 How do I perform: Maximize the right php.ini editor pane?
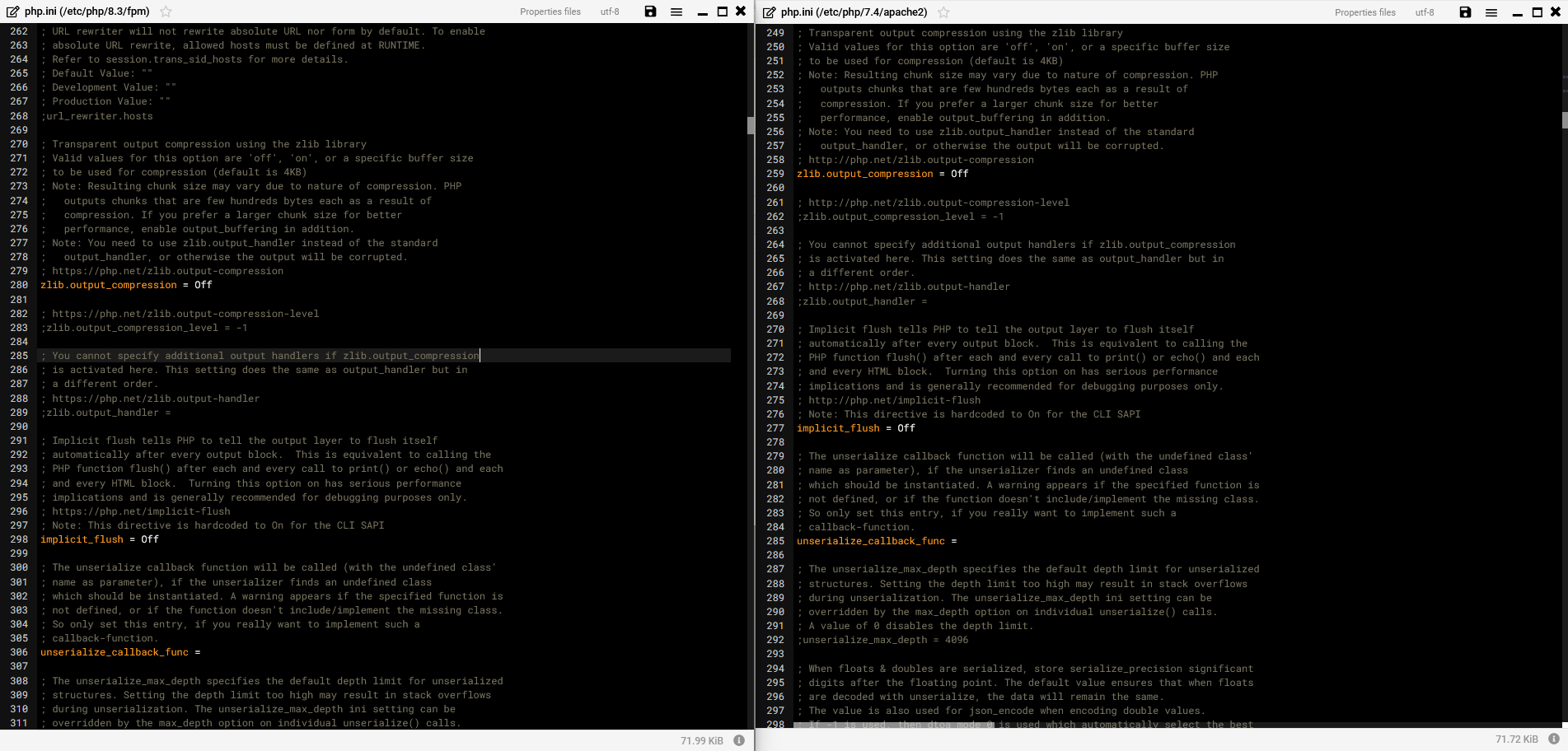point(1538,12)
